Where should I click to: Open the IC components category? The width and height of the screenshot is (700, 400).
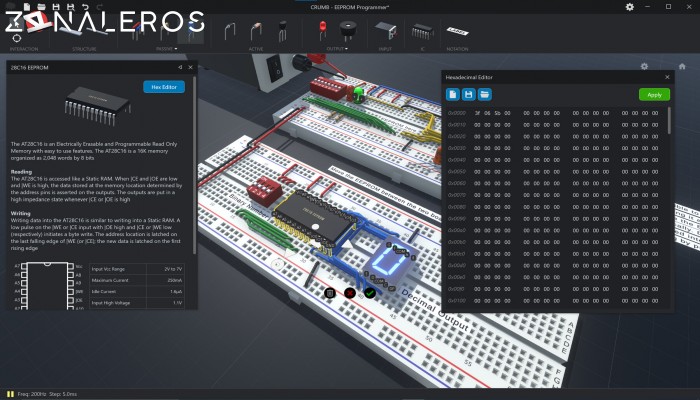click(x=422, y=49)
